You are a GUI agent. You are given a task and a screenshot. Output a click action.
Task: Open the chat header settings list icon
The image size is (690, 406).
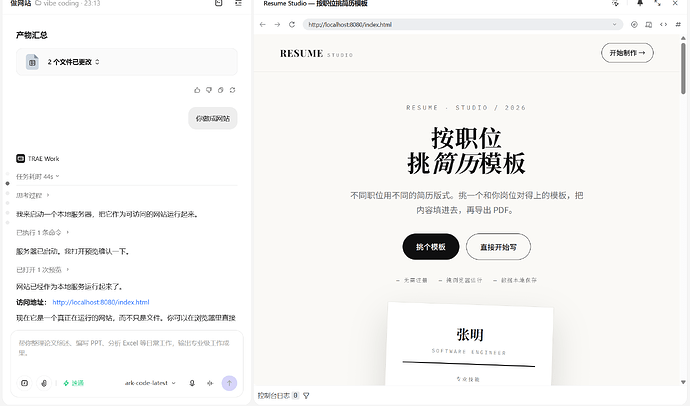click(x=238, y=3)
